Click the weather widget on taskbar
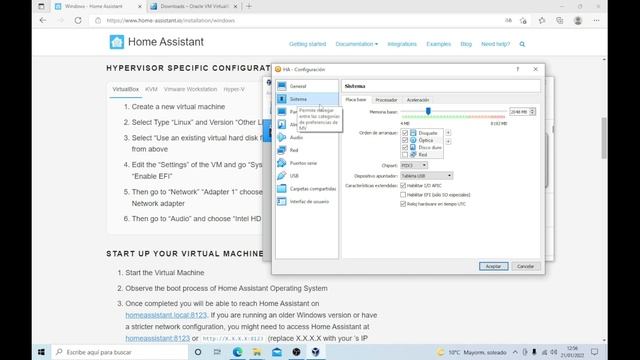The image size is (640, 360). pyautogui.click(x=471, y=352)
